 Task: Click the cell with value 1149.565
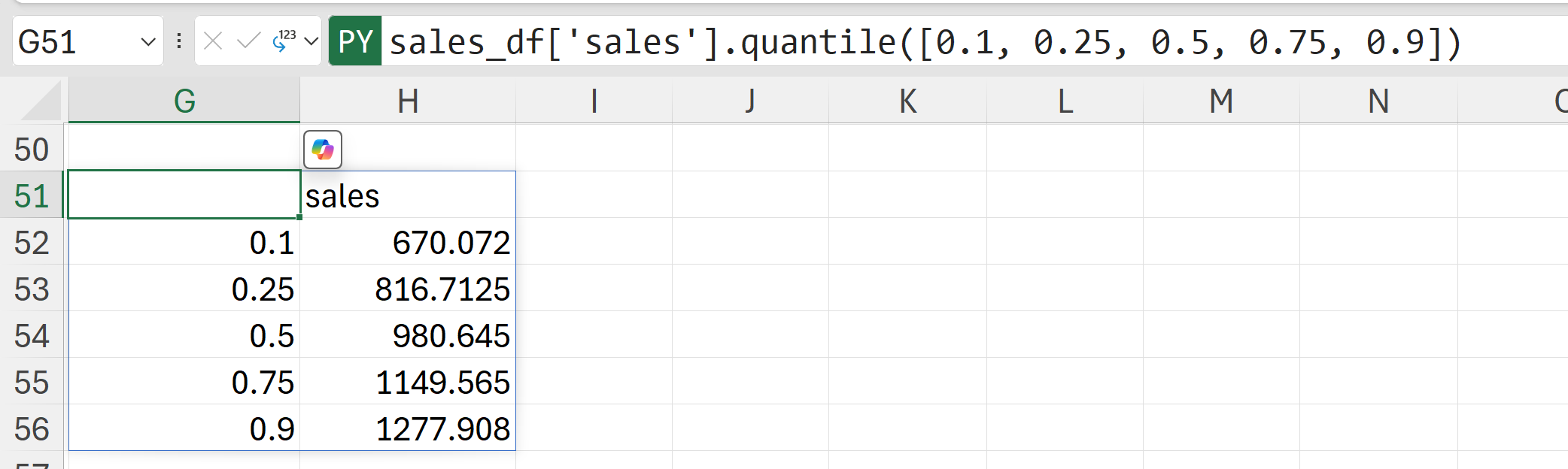click(408, 383)
